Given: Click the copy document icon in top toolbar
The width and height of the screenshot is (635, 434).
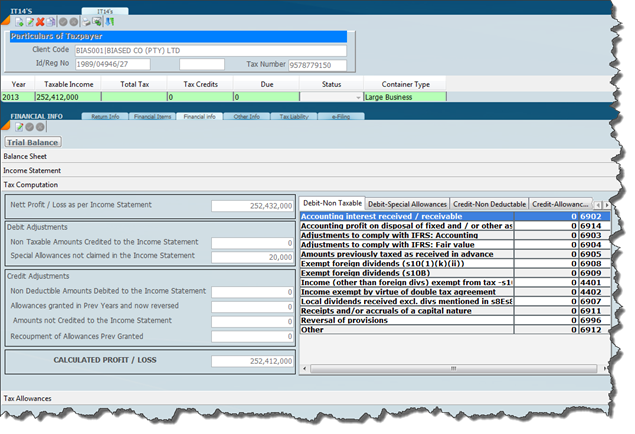Looking at the screenshot, I should (51, 21).
